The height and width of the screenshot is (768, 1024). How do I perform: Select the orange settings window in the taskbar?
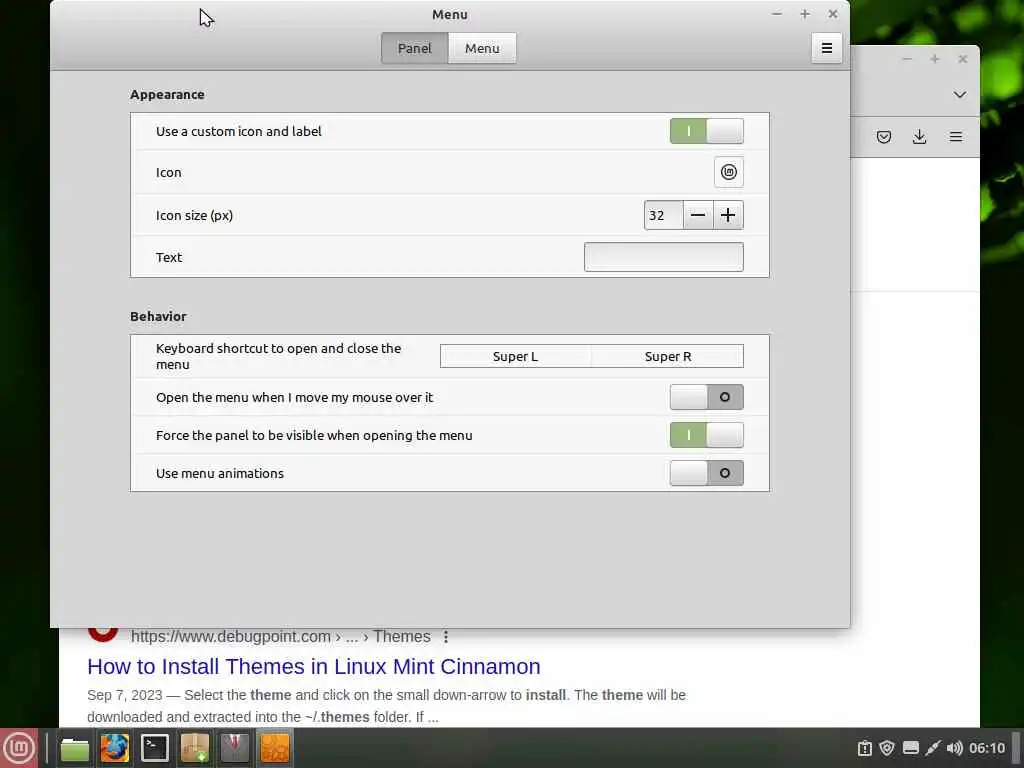pos(275,748)
